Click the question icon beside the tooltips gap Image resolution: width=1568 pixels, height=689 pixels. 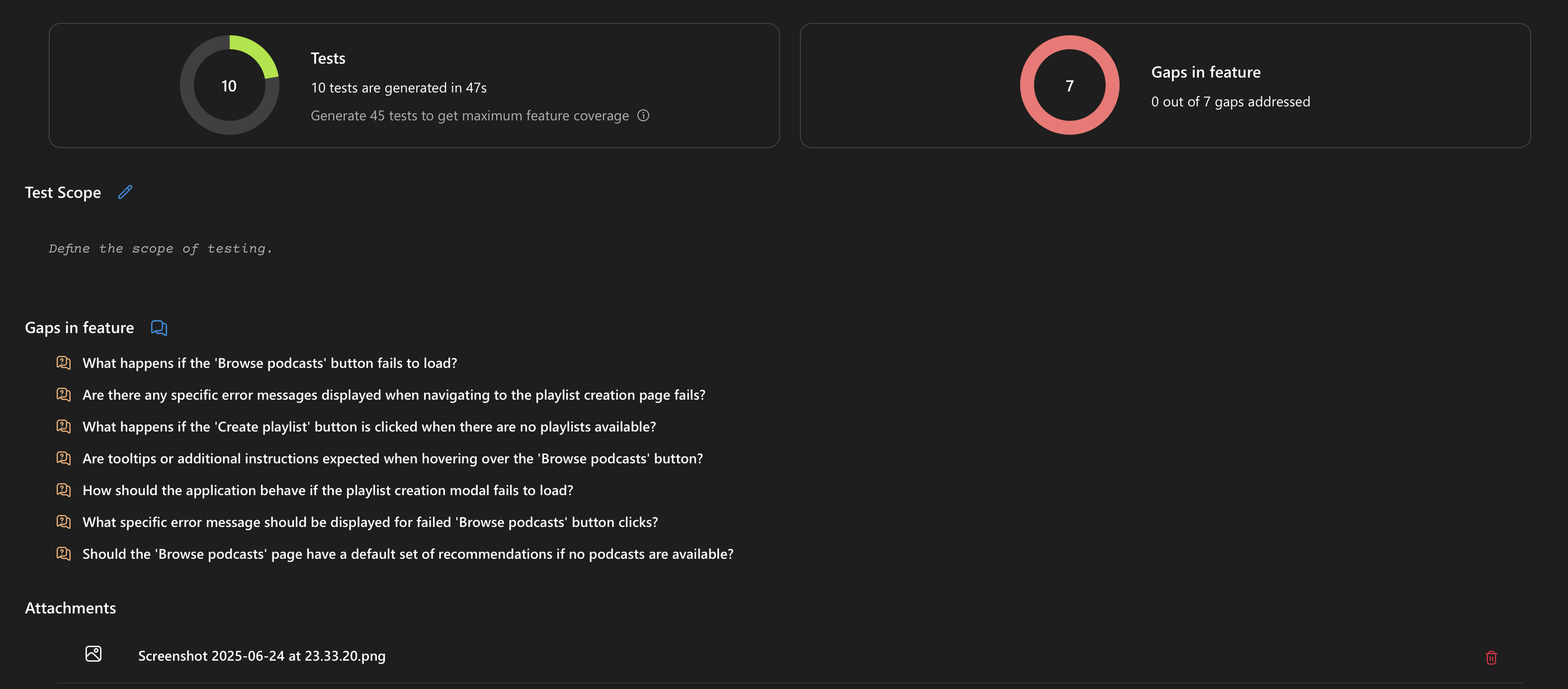coord(63,458)
